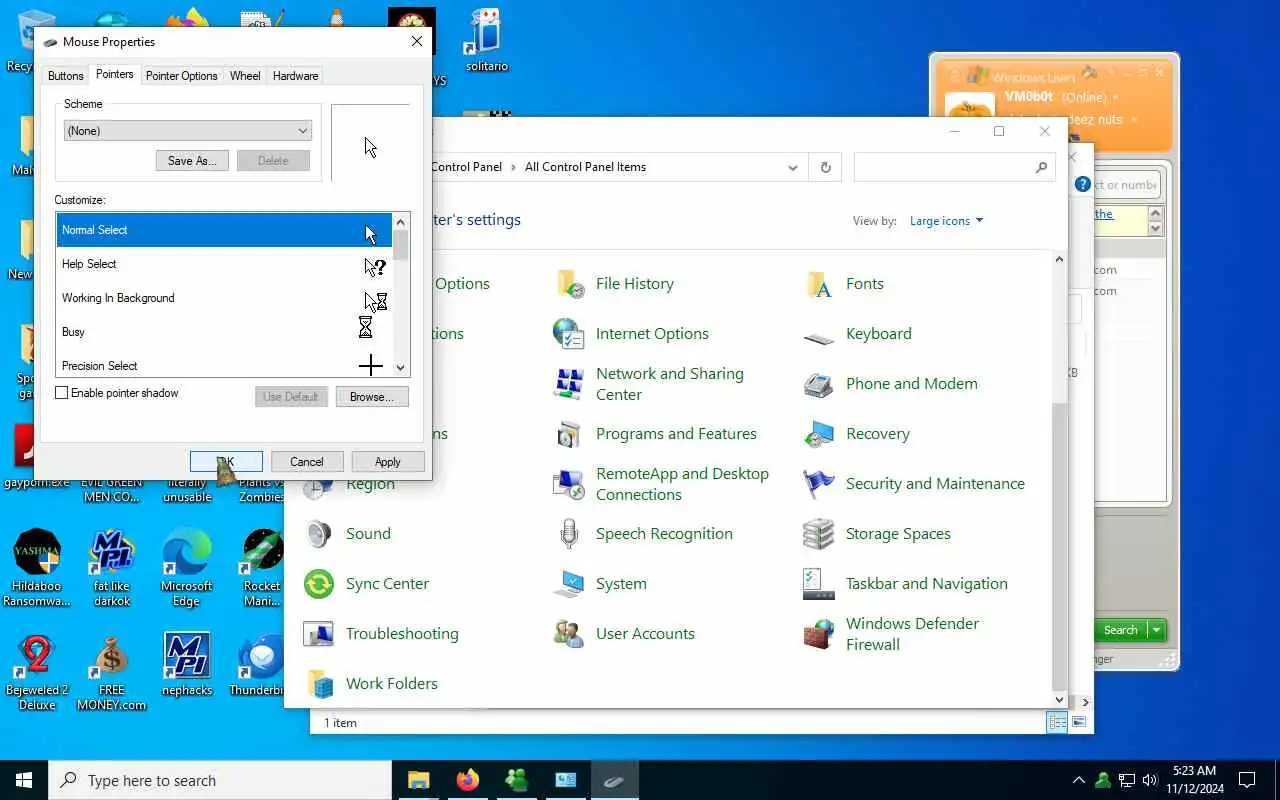Switch to large icons view button
The height and width of the screenshot is (800, 1280).
coord(1079,723)
